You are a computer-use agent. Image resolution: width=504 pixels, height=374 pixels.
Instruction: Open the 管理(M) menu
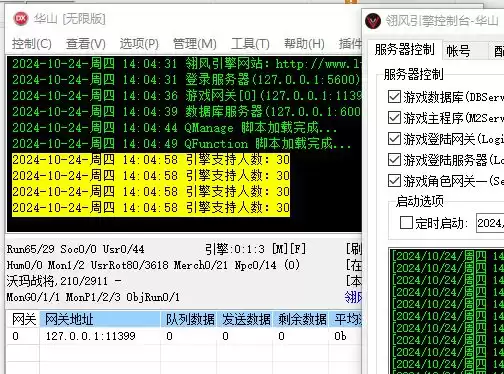(x=194, y=44)
